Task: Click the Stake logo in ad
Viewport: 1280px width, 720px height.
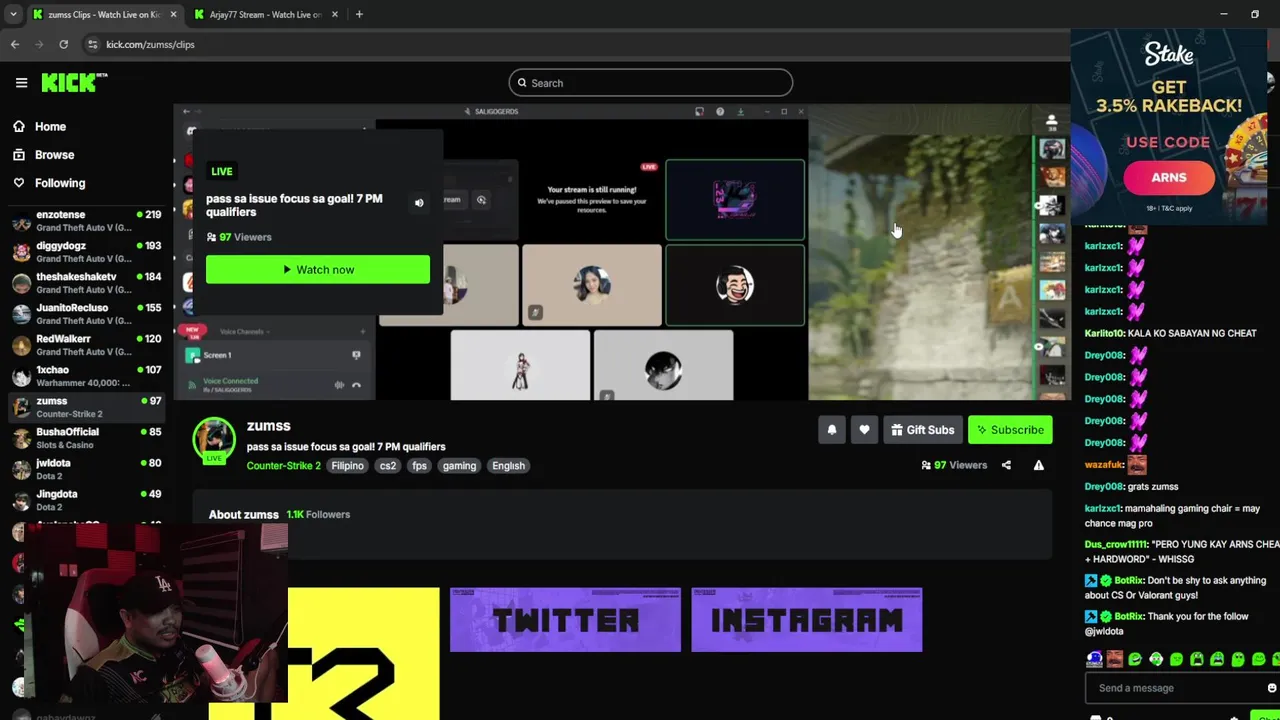Action: pos(1169,55)
